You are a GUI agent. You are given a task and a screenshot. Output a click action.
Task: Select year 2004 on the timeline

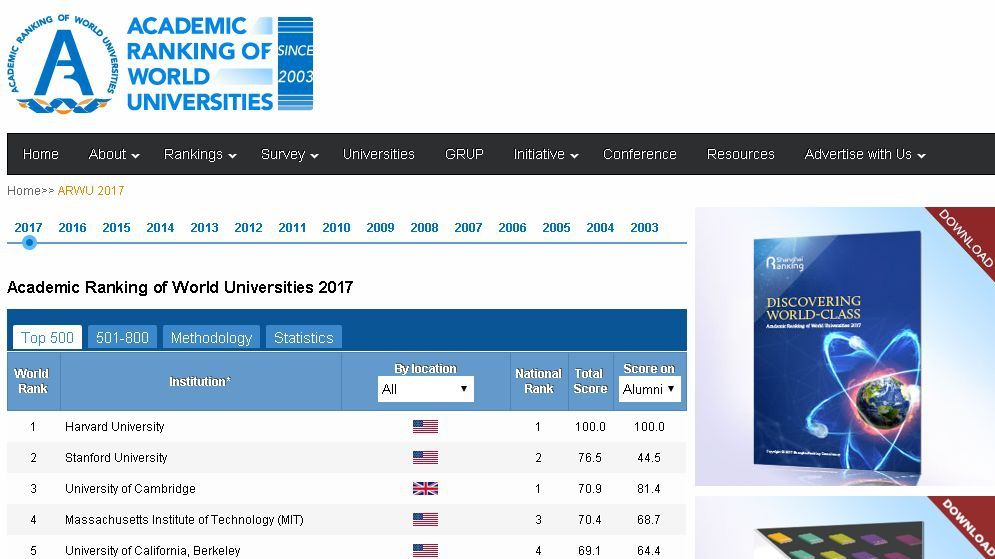click(x=600, y=227)
